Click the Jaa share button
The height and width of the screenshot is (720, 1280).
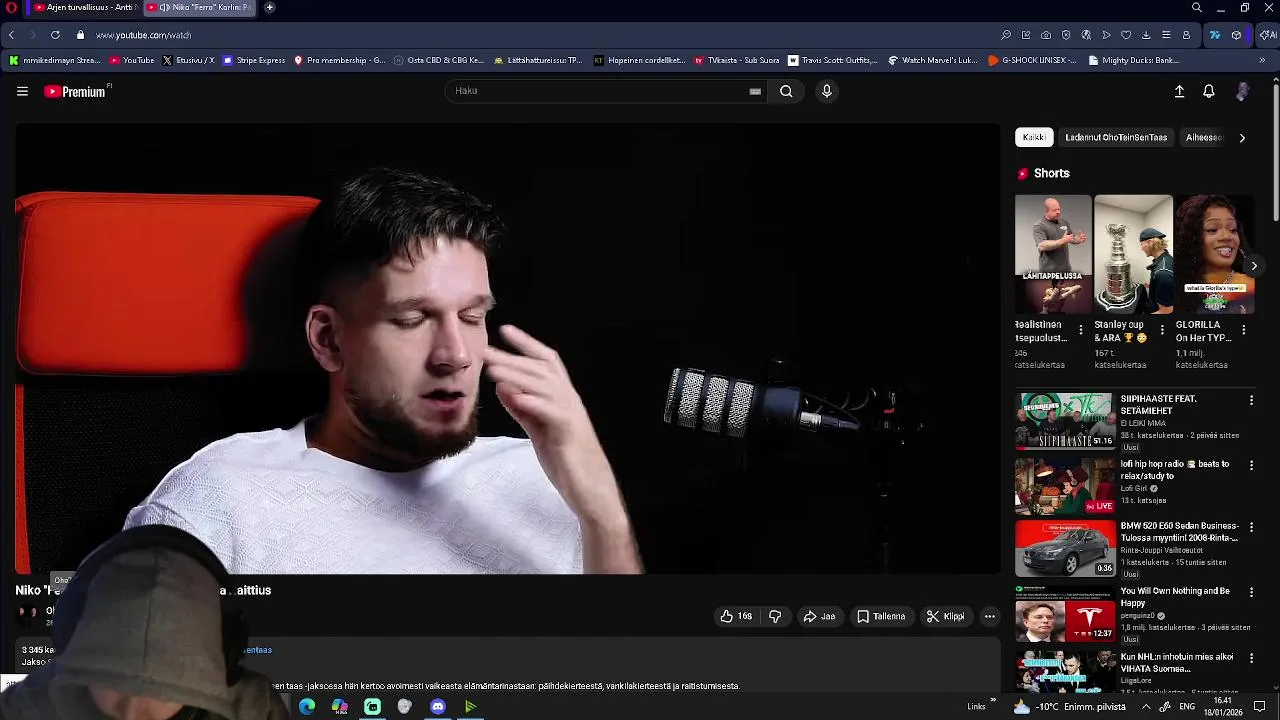click(x=818, y=616)
